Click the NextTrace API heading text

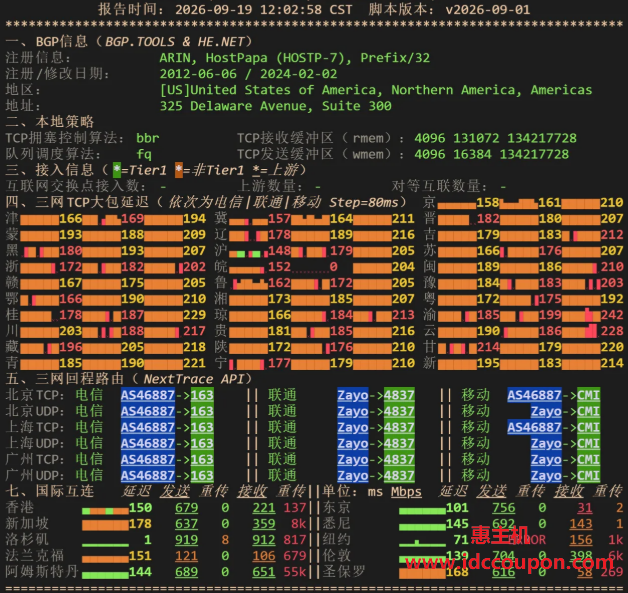pyautogui.click(x=194, y=379)
